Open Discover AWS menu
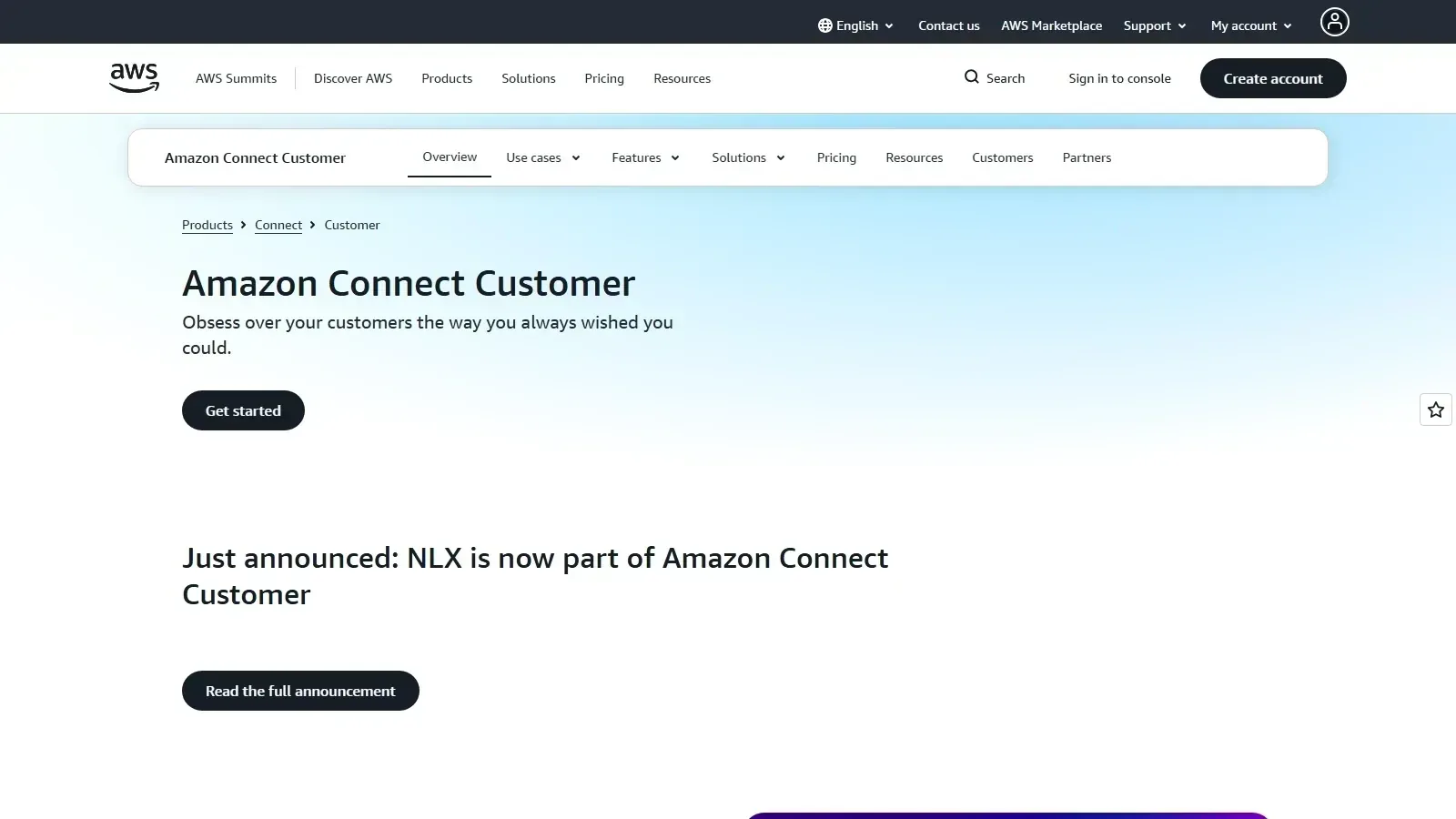The height and width of the screenshot is (819, 1456). (x=353, y=78)
